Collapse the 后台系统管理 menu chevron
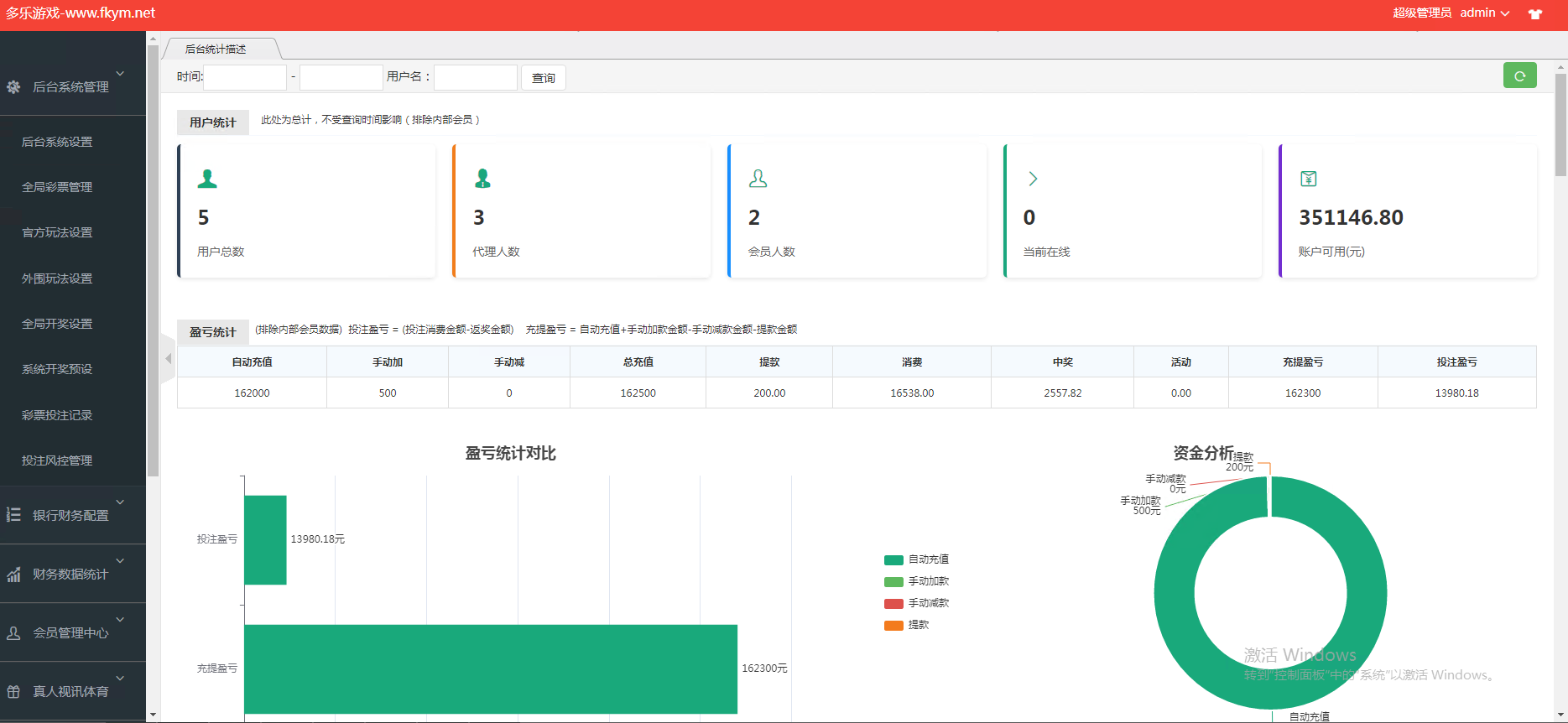 click(120, 74)
